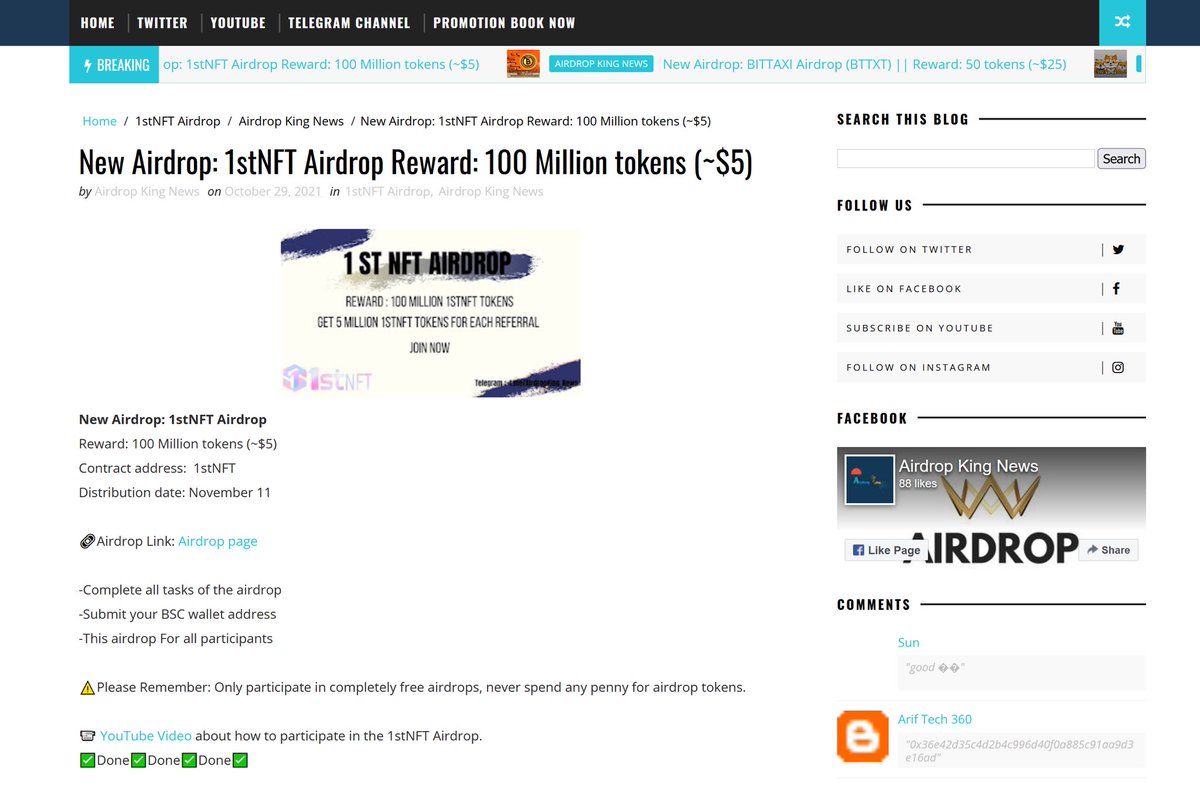Open PROMOTION BOOK NOW from the top menu
The height and width of the screenshot is (785, 1200).
504,22
